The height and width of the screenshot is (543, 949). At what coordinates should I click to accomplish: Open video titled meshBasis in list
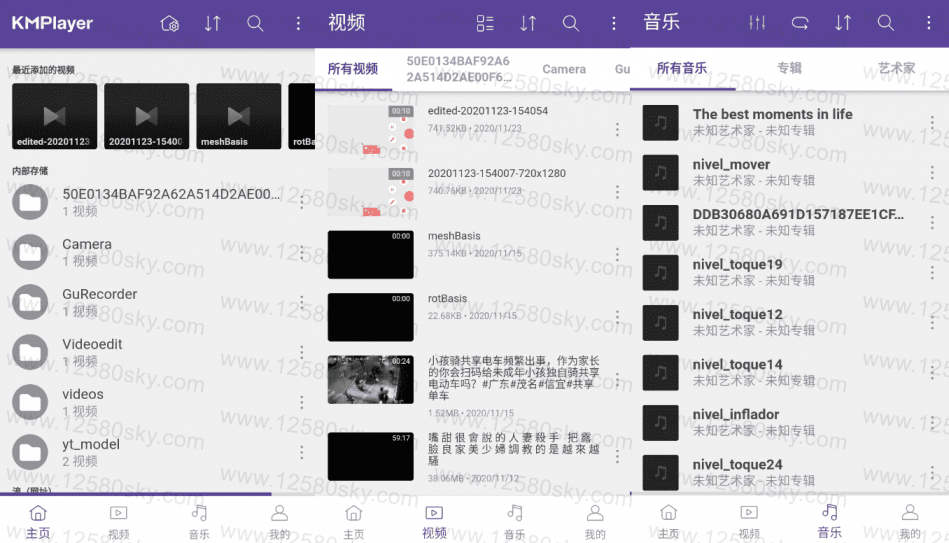(454, 236)
